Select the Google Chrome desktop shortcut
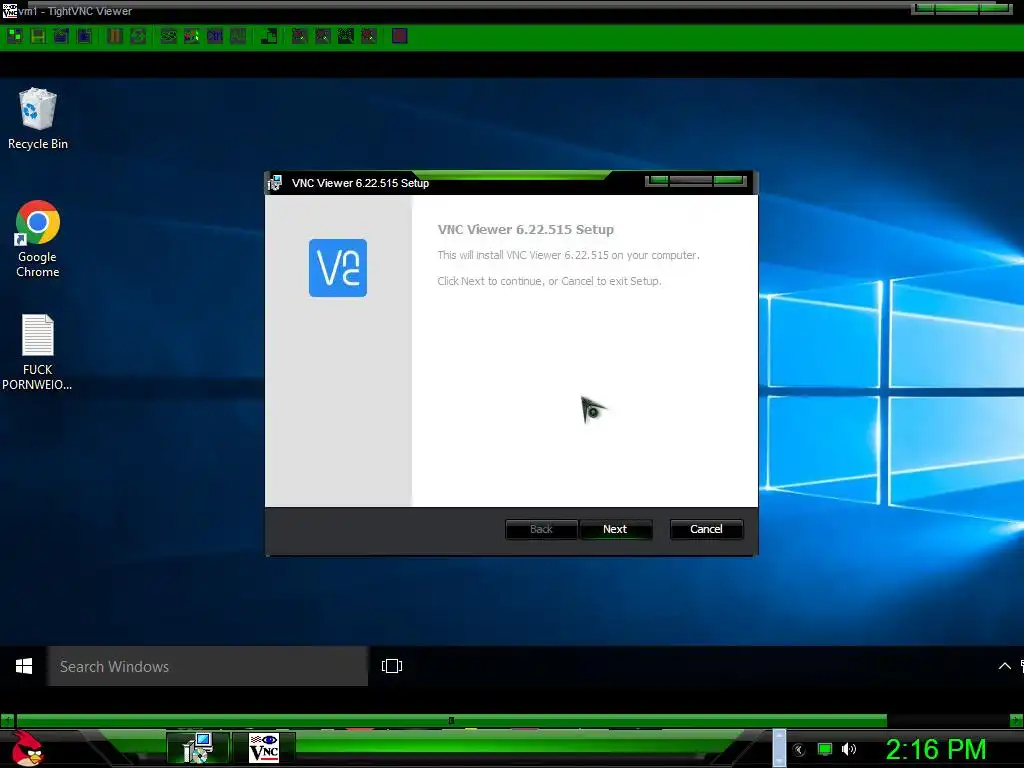The height and width of the screenshot is (768, 1024). 38,240
